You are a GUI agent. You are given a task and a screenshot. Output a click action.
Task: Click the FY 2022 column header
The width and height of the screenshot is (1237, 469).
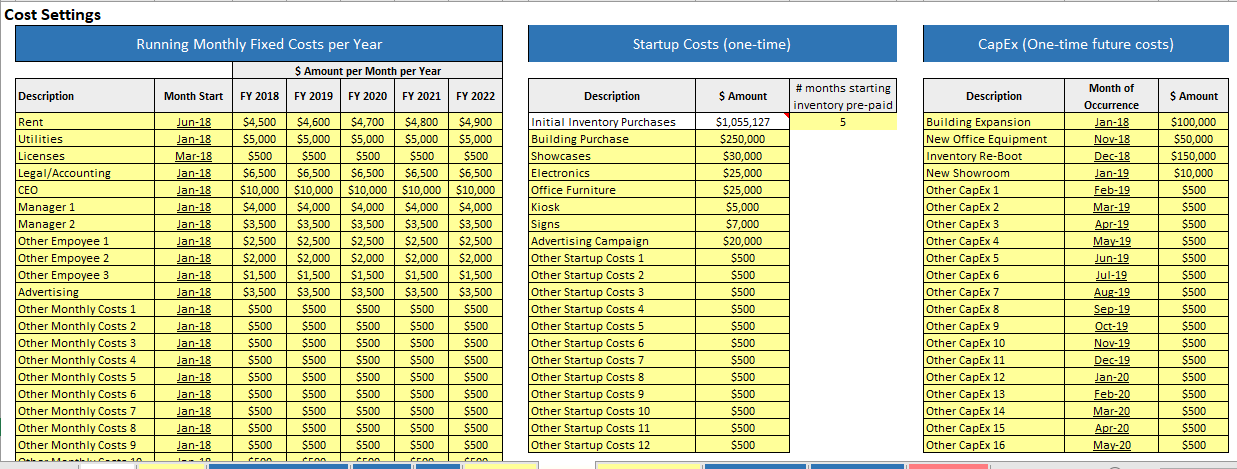tap(475, 96)
